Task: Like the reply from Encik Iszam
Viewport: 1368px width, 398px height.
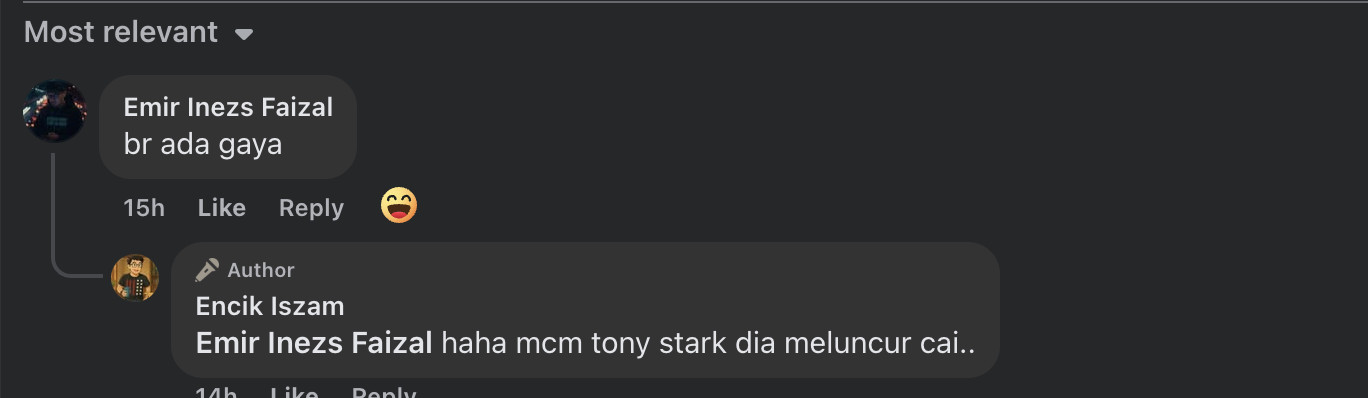Action: coord(294,392)
